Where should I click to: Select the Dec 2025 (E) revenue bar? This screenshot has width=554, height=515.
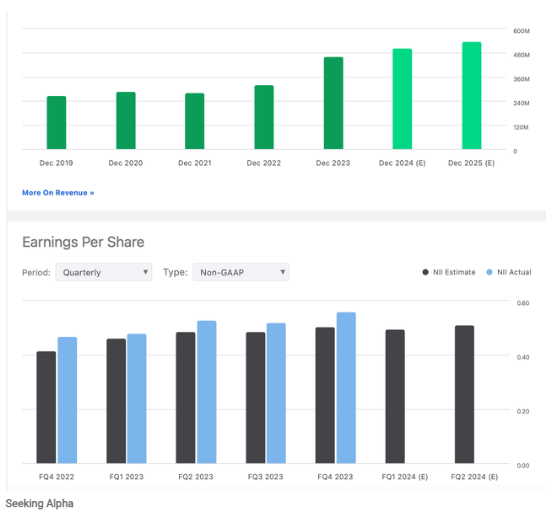coord(472,96)
